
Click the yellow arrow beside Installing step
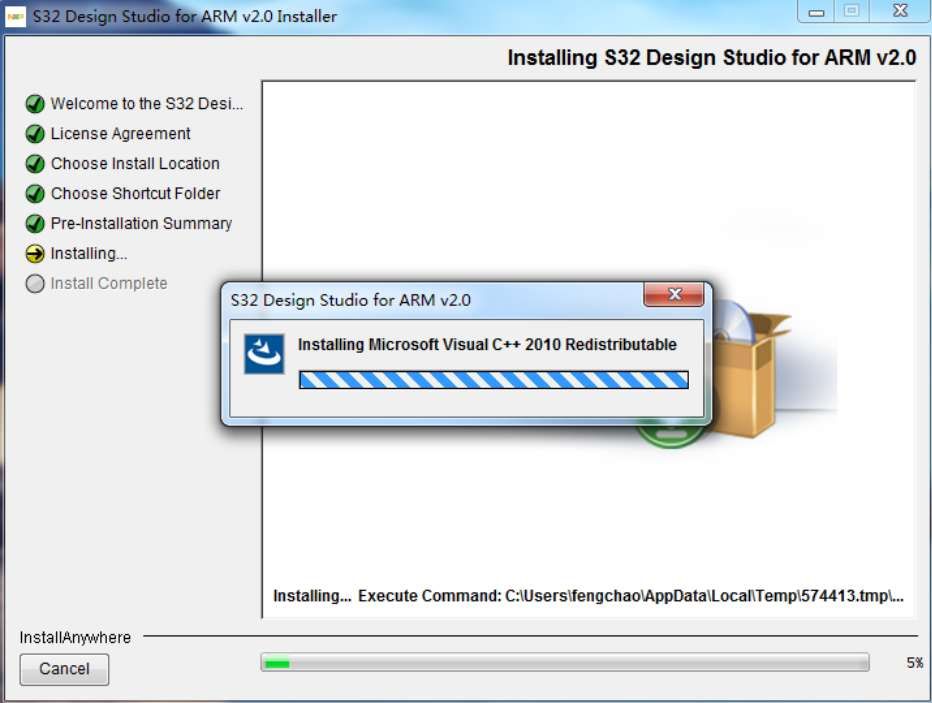[34, 253]
